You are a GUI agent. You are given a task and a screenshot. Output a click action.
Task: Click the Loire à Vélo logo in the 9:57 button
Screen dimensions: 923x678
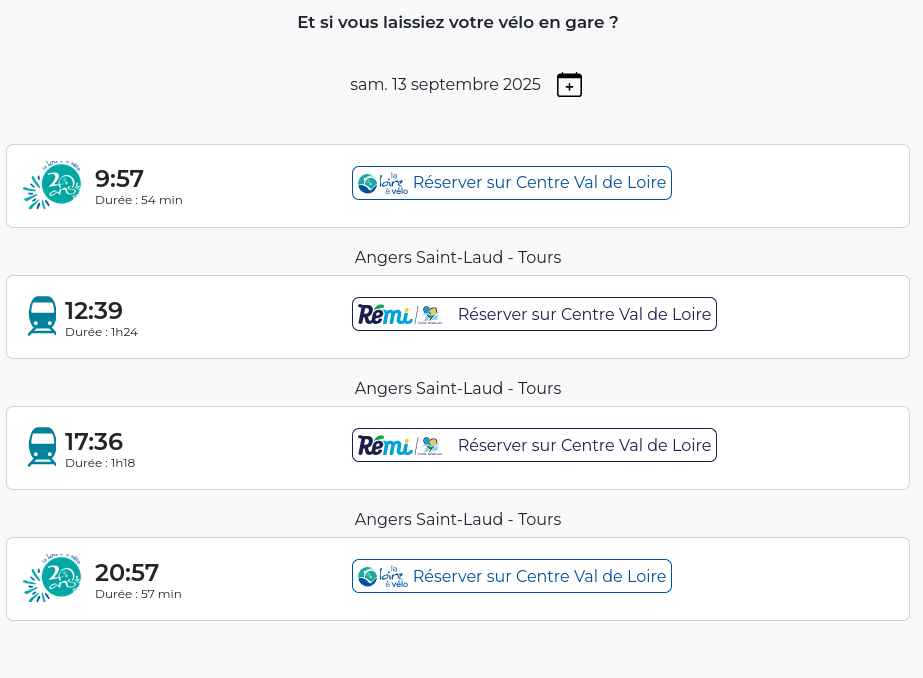coord(383,184)
